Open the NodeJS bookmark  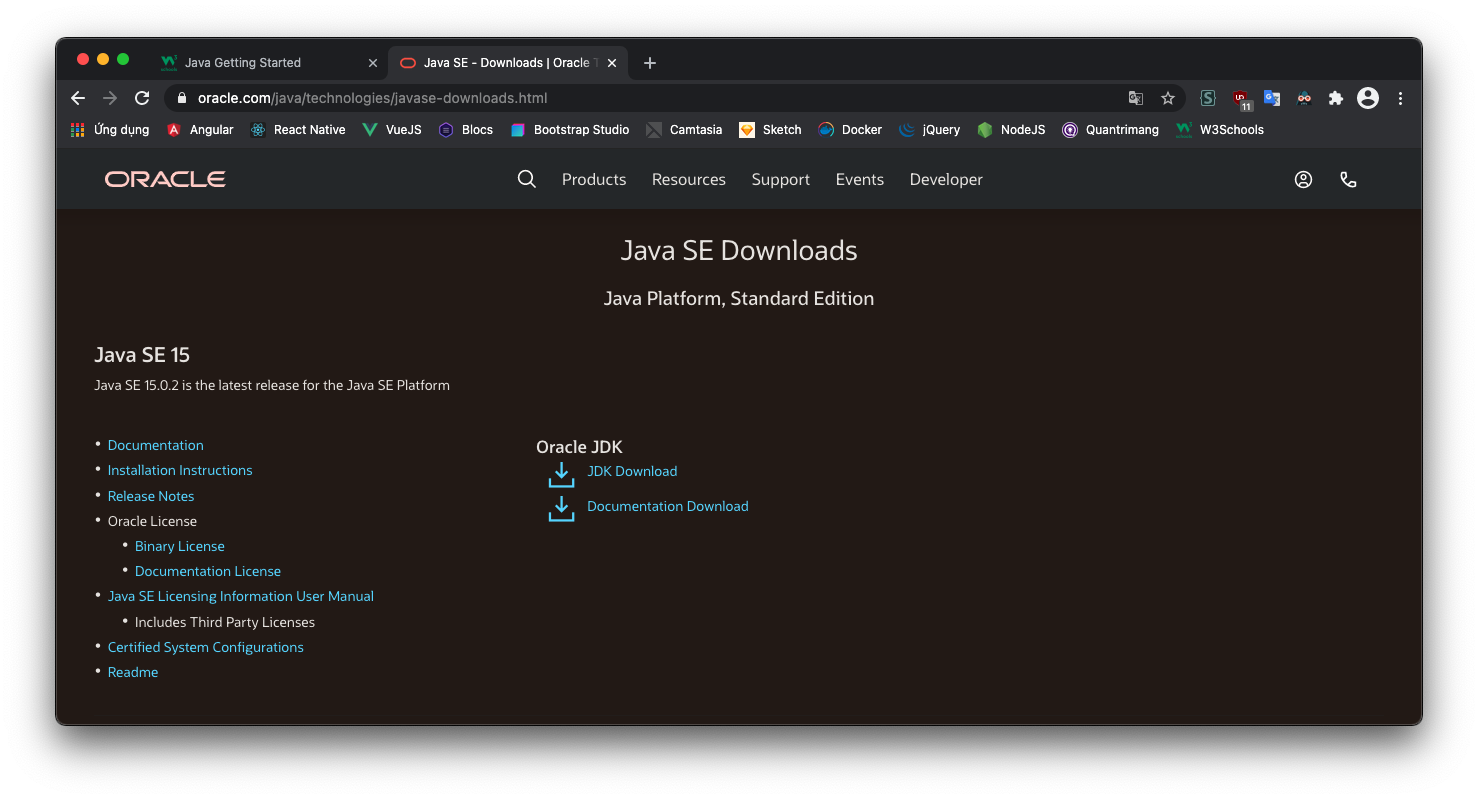point(1011,130)
